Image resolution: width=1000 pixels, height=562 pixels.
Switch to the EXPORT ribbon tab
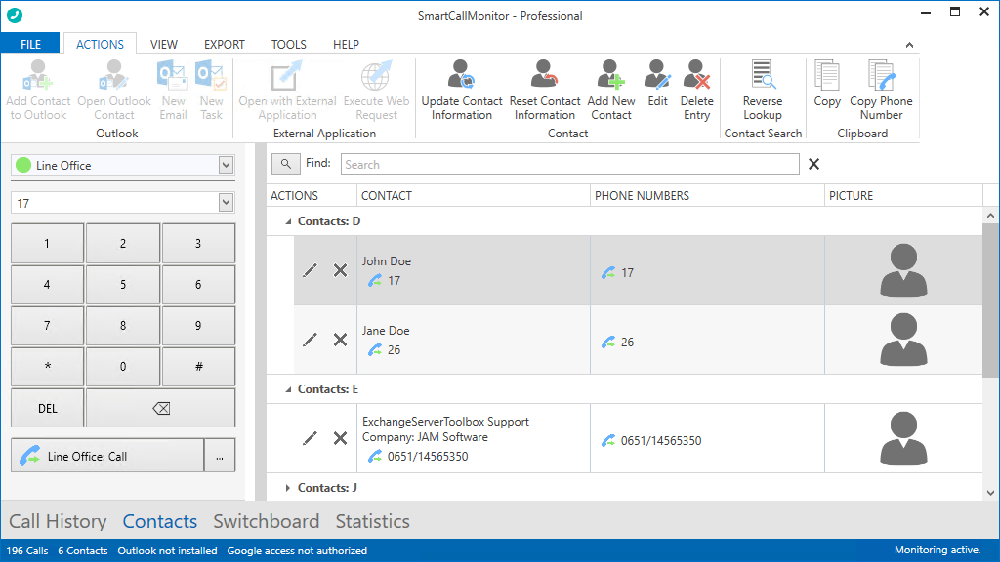coord(224,44)
